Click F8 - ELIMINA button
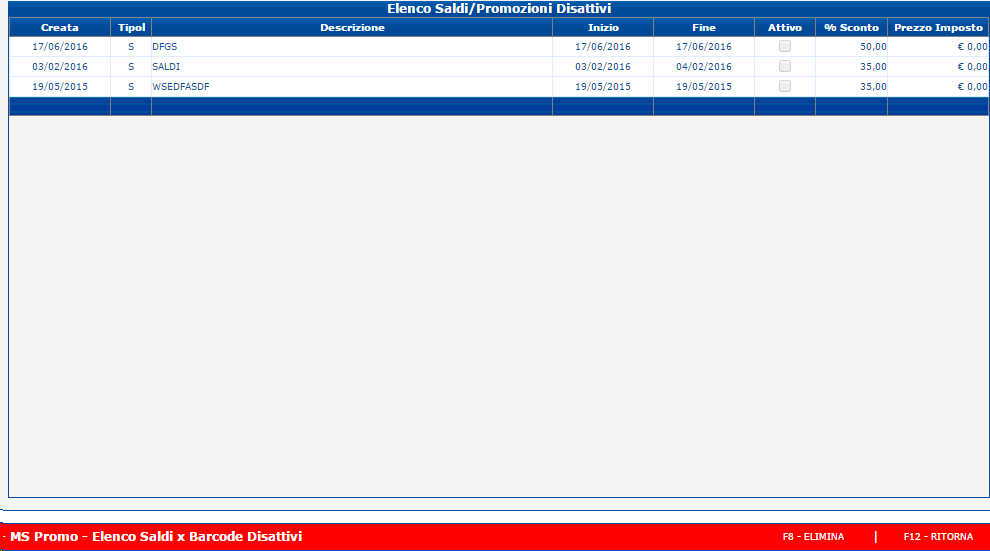Image resolution: width=990 pixels, height=551 pixels. click(x=813, y=536)
